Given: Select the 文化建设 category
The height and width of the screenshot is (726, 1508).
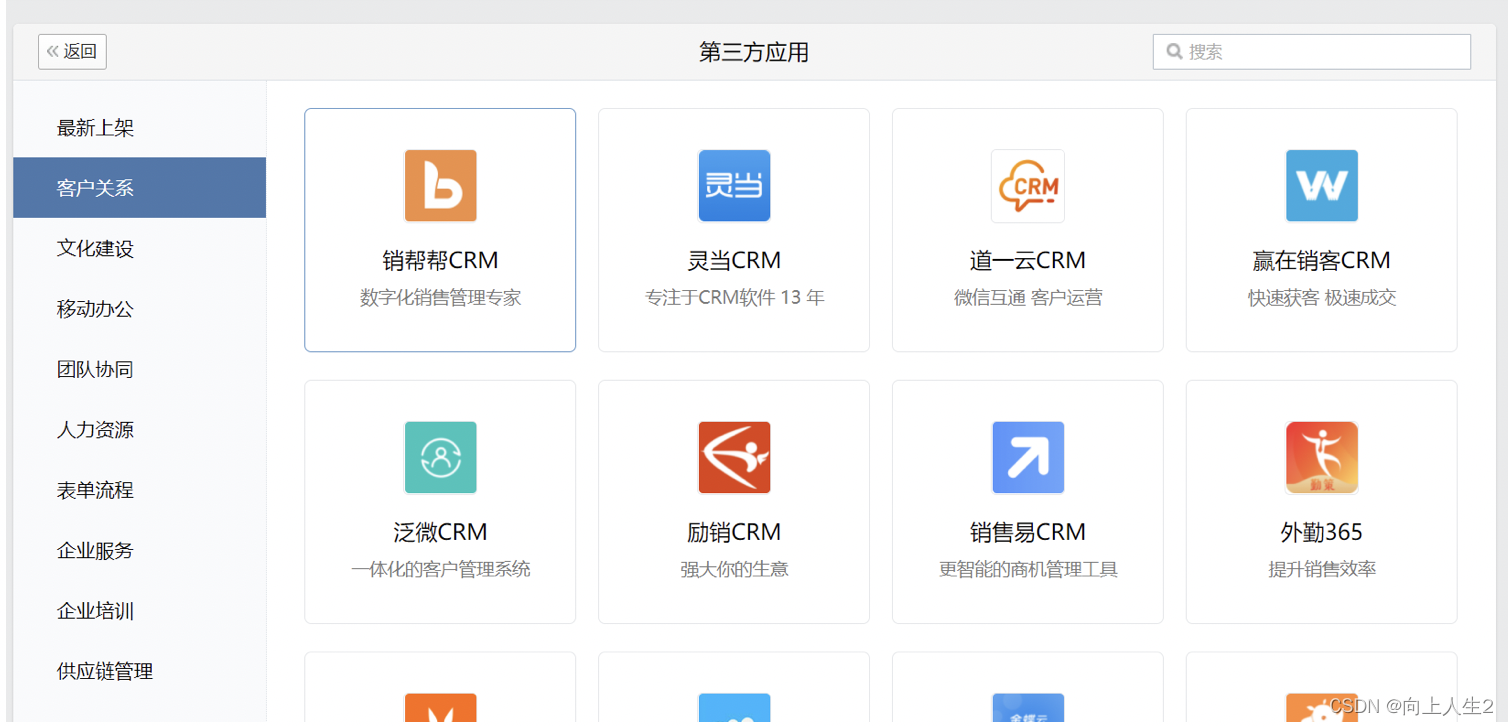Looking at the screenshot, I should [x=140, y=248].
